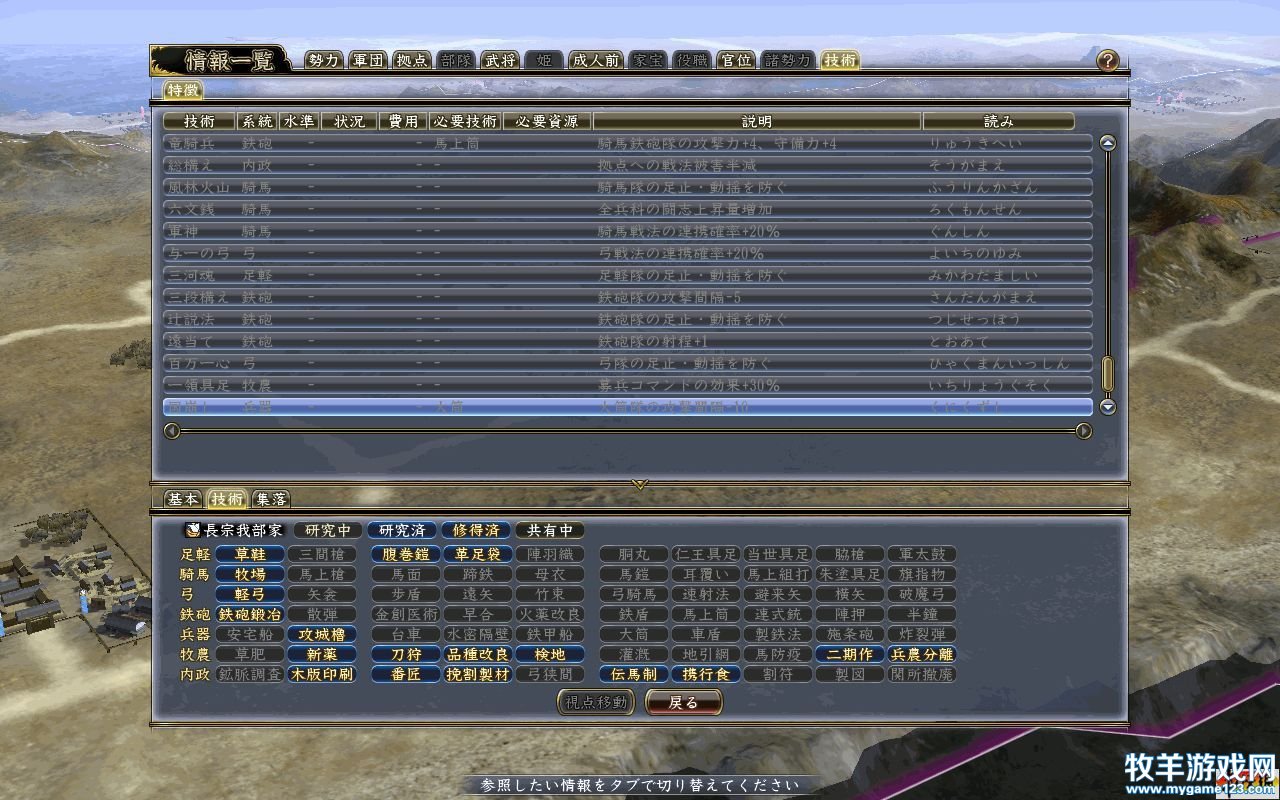Sort by the 系統 column header
This screenshot has height=800, width=1280.
[257, 121]
